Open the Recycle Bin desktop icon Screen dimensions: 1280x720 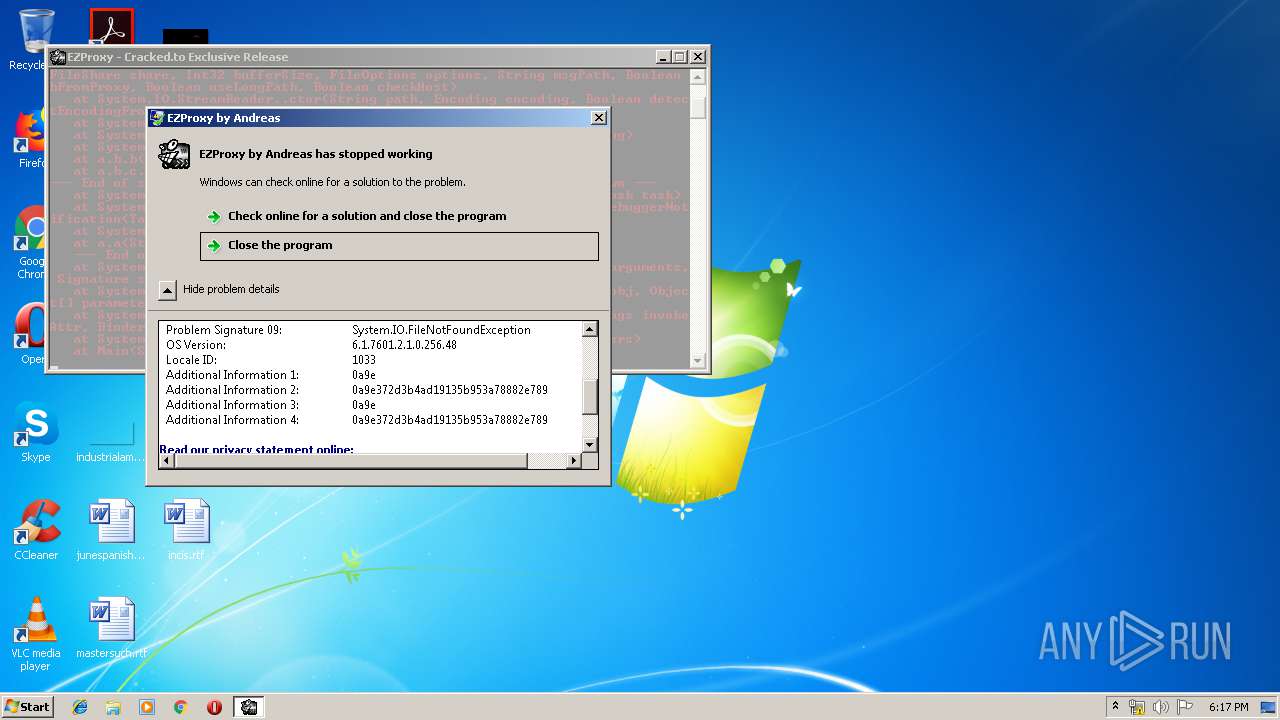coord(36,35)
